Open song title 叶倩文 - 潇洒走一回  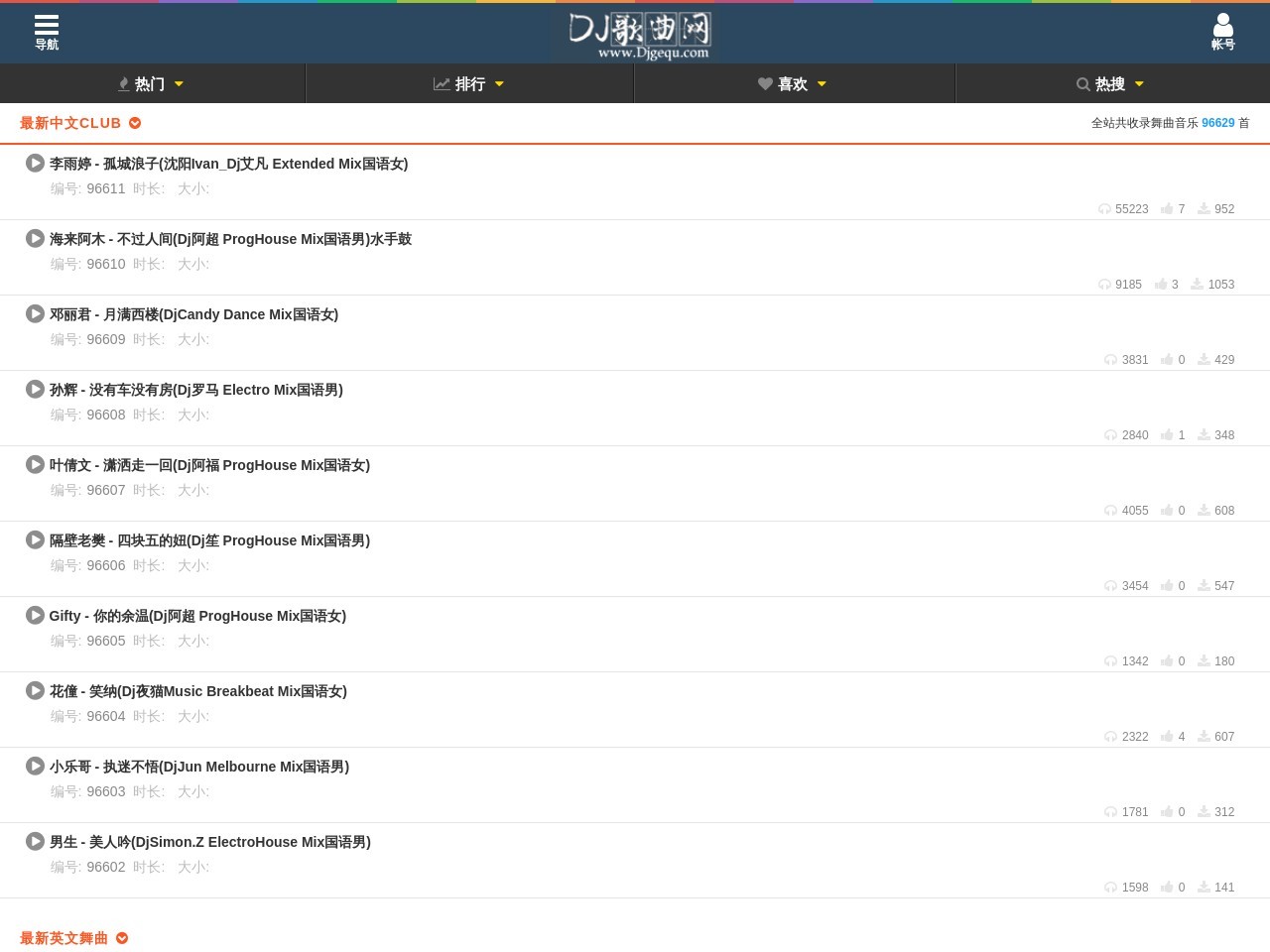coord(209,465)
